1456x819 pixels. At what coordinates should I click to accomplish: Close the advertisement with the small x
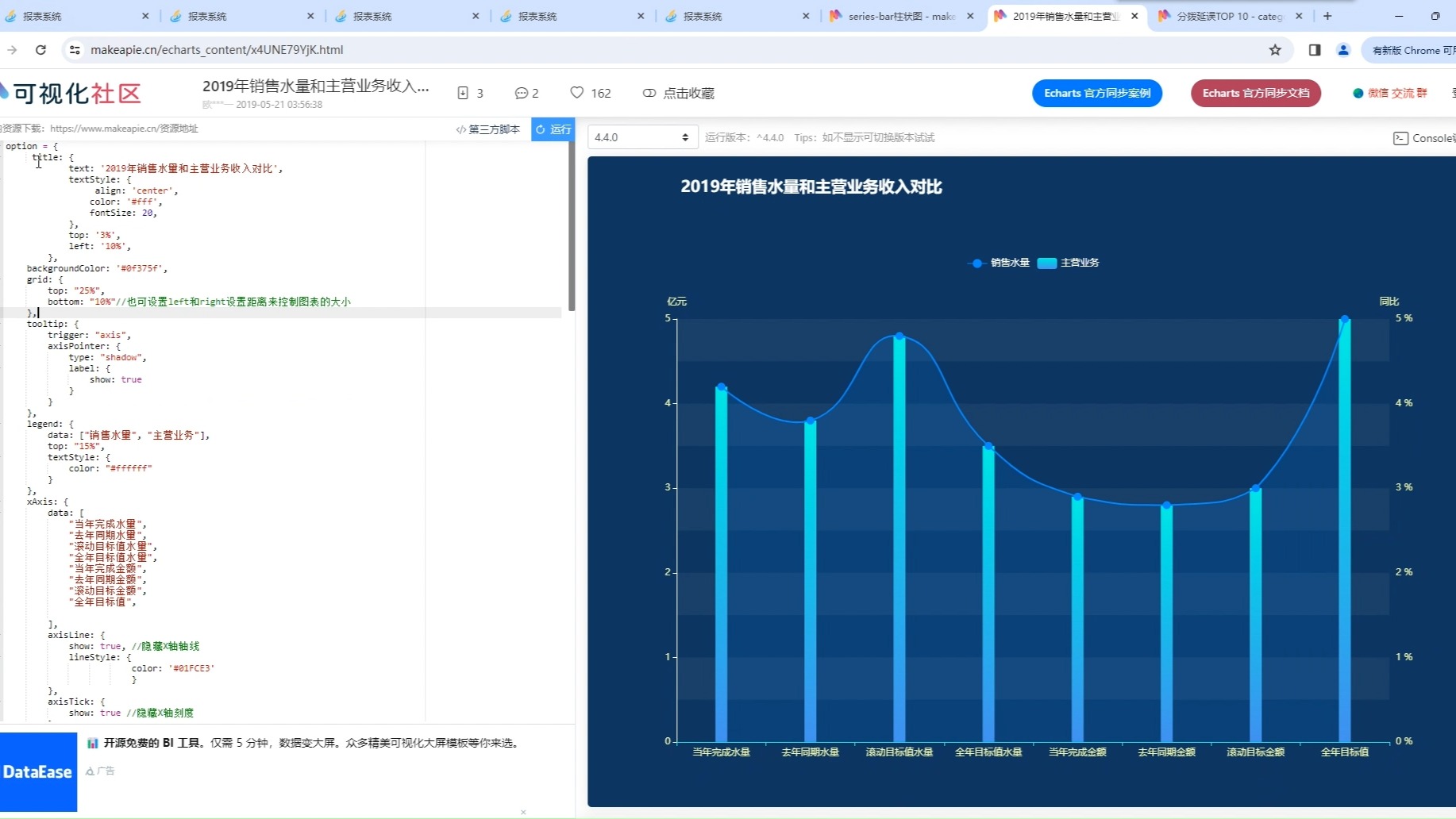point(523,812)
